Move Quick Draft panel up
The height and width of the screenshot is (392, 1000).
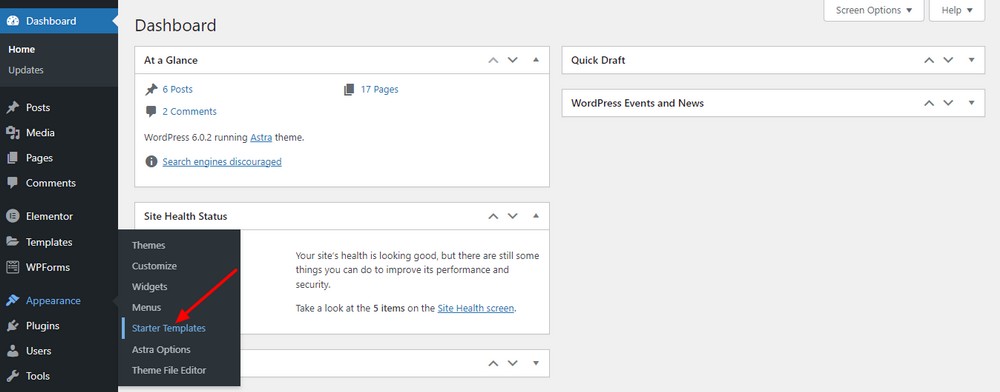pos(929,61)
